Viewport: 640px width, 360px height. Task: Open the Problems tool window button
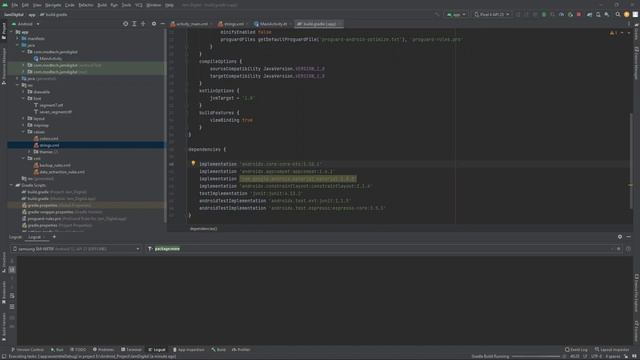click(104, 350)
